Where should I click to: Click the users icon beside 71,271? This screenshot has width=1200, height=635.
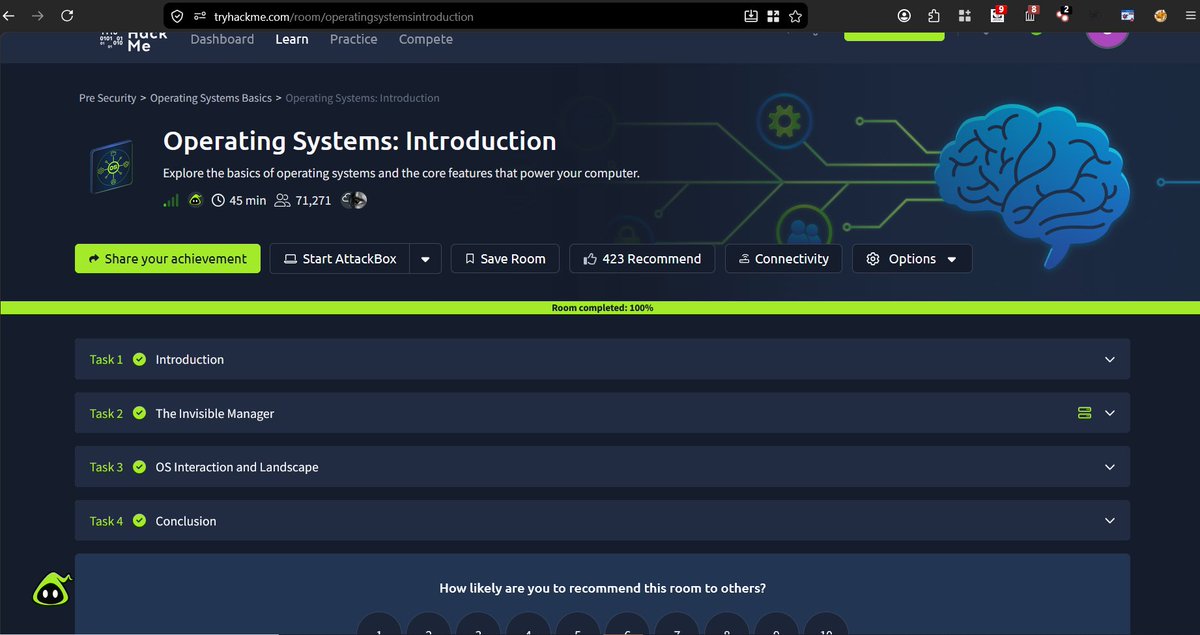pos(282,200)
